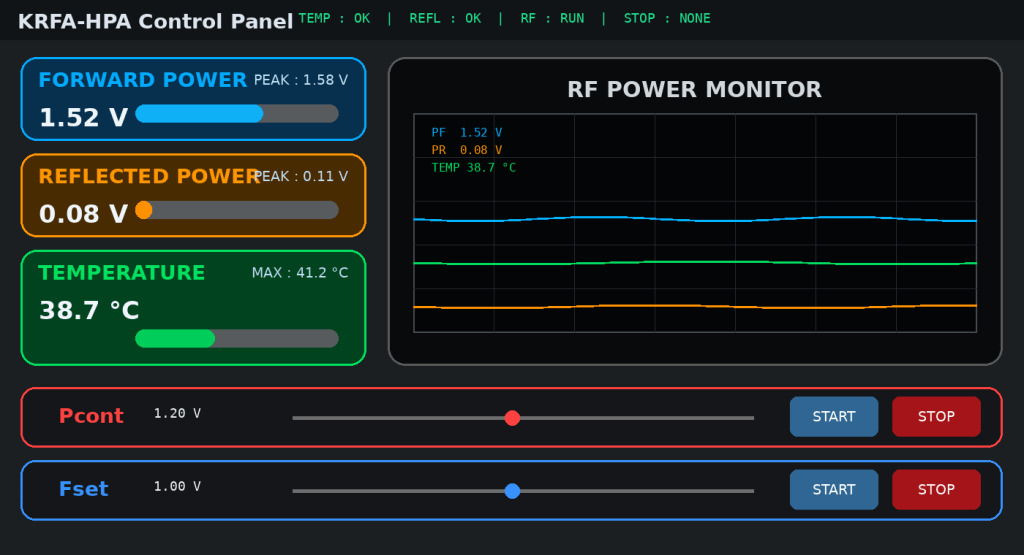1024x555 pixels.
Task: Click the green temperature trace on chart
Action: [695, 262]
